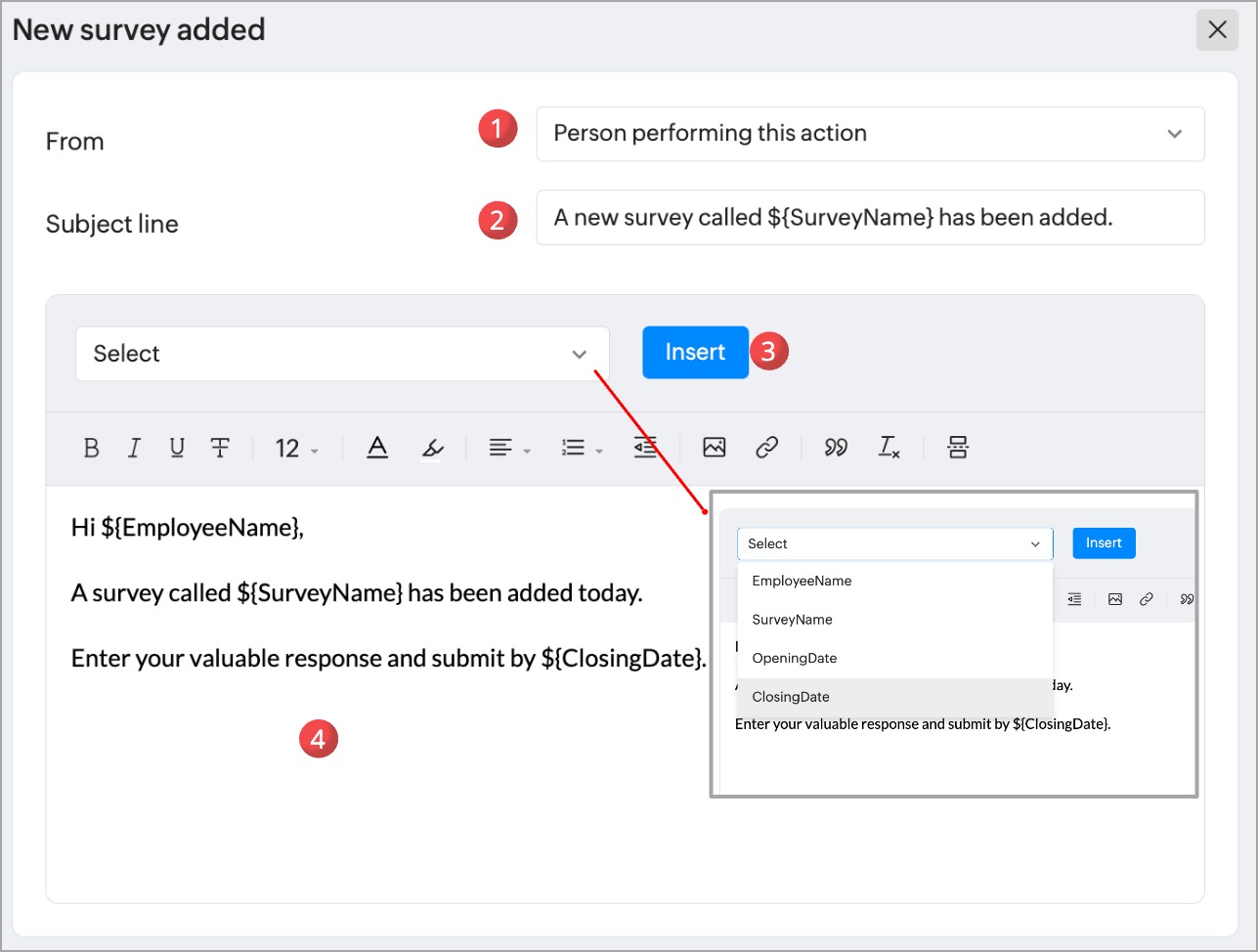Apply italic formatting to text
Screen dimensions: 1258x952
[x=134, y=448]
